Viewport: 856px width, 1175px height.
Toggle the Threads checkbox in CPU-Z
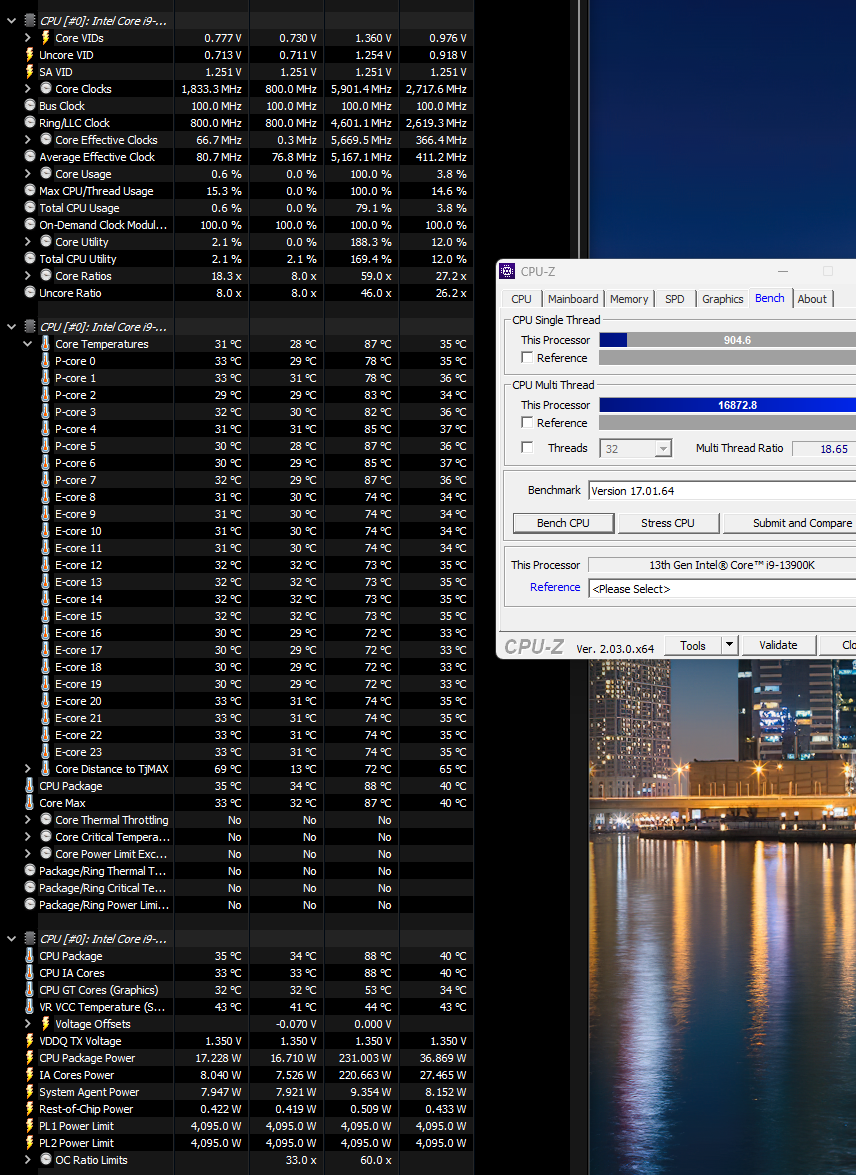pos(528,447)
